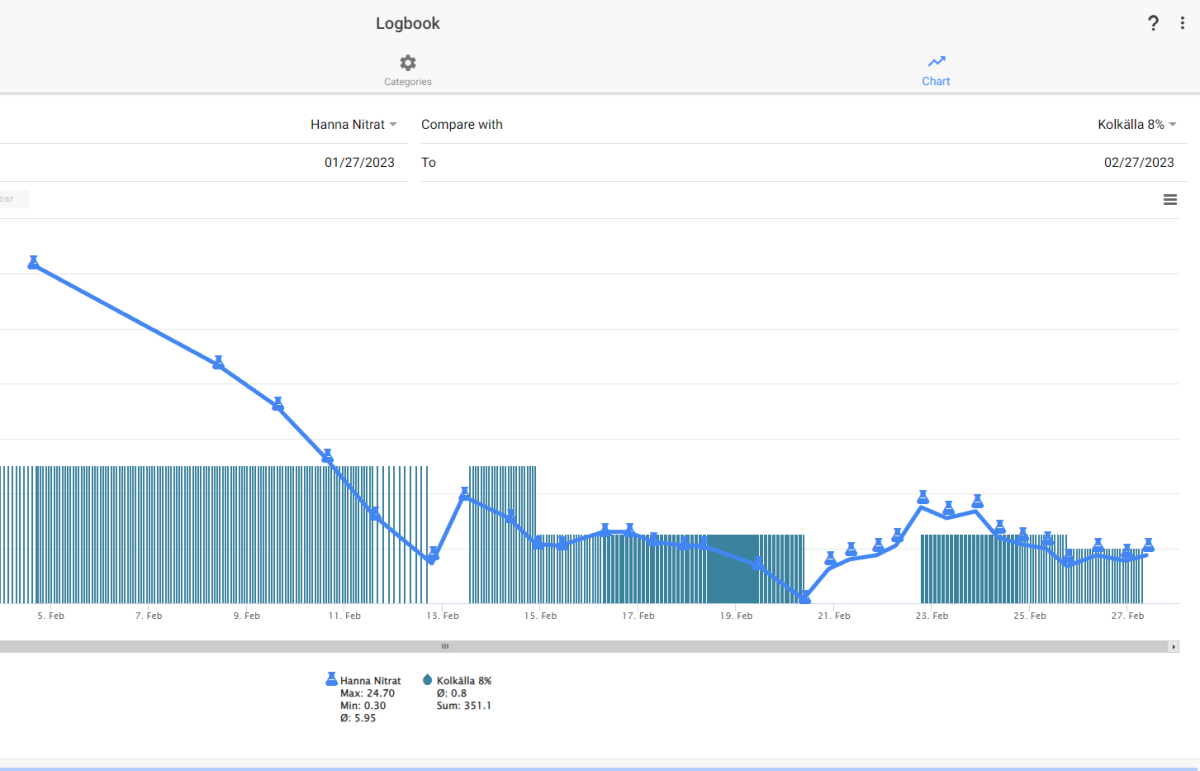The height and width of the screenshot is (771, 1200).
Task: Toggle Kolkälla 8% series visibility in legend
Action: coord(464,681)
